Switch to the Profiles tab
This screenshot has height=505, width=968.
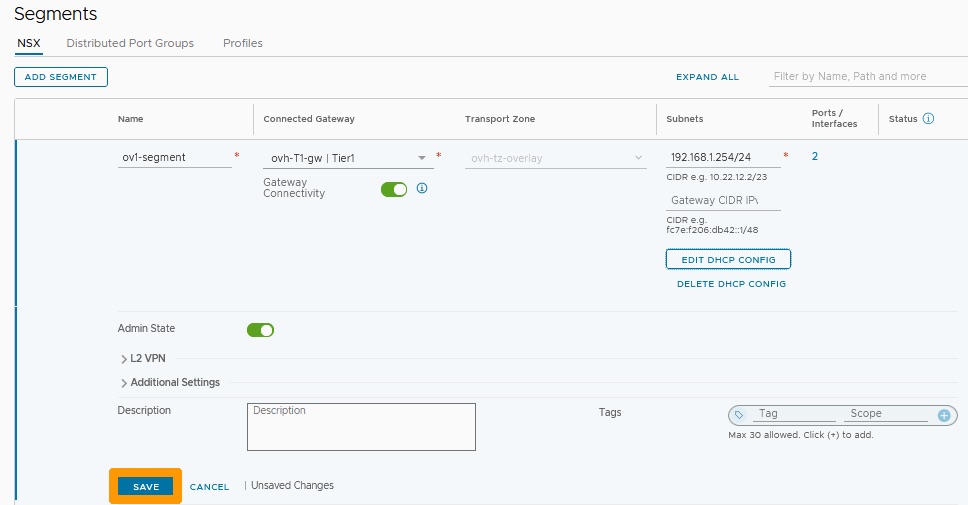pyautogui.click(x=243, y=43)
